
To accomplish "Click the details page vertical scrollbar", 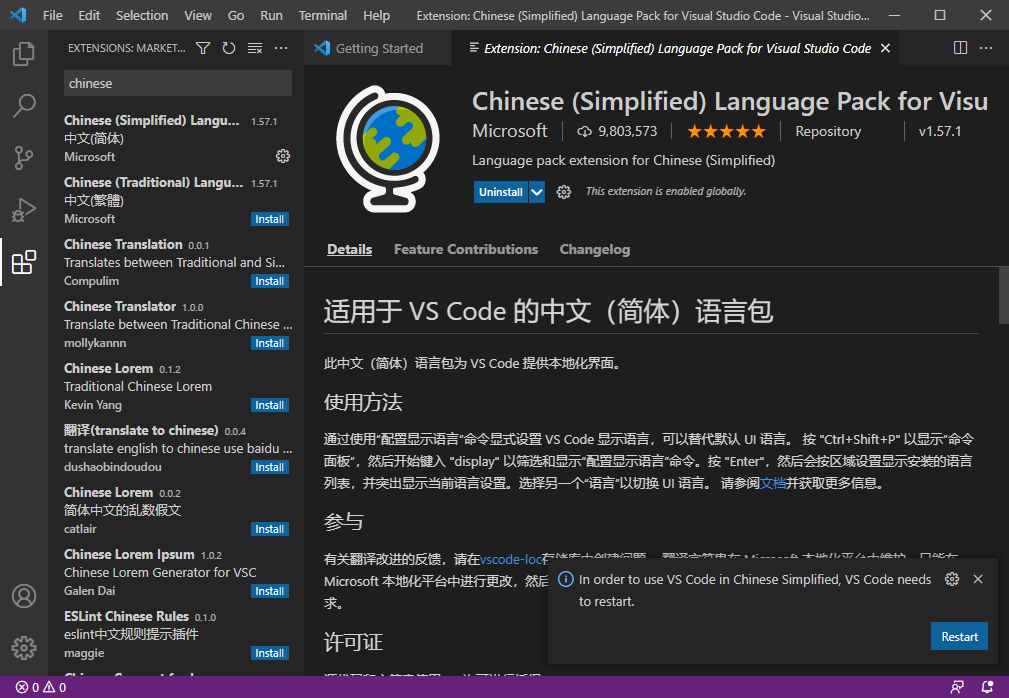I will click(1003, 295).
